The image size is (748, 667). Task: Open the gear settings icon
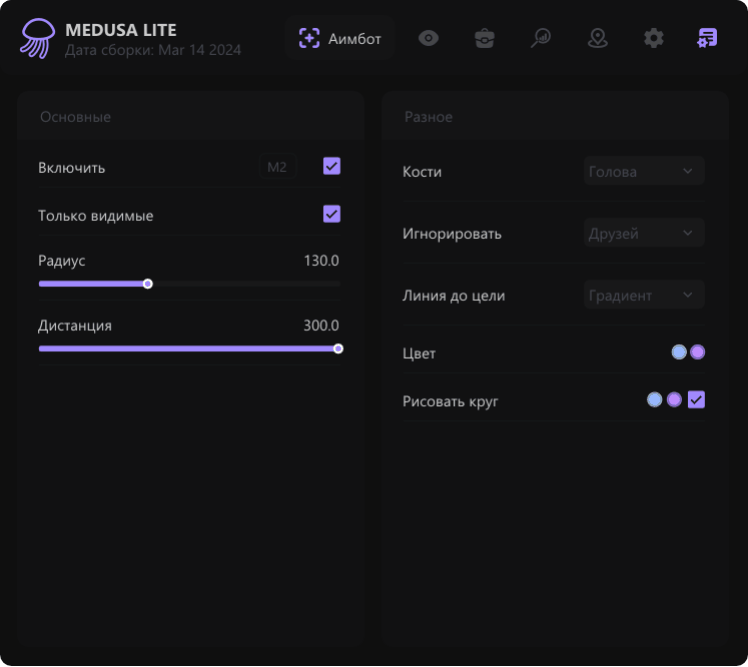(653, 39)
